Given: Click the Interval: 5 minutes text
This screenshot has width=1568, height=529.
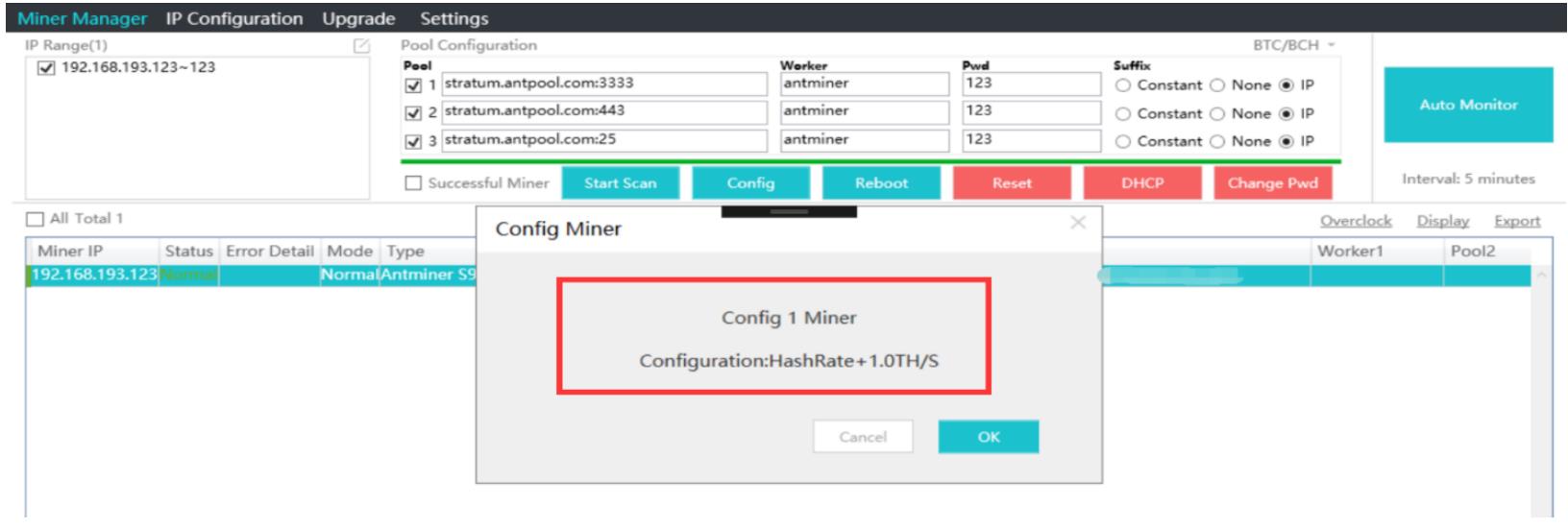Looking at the screenshot, I should click(1468, 179).
